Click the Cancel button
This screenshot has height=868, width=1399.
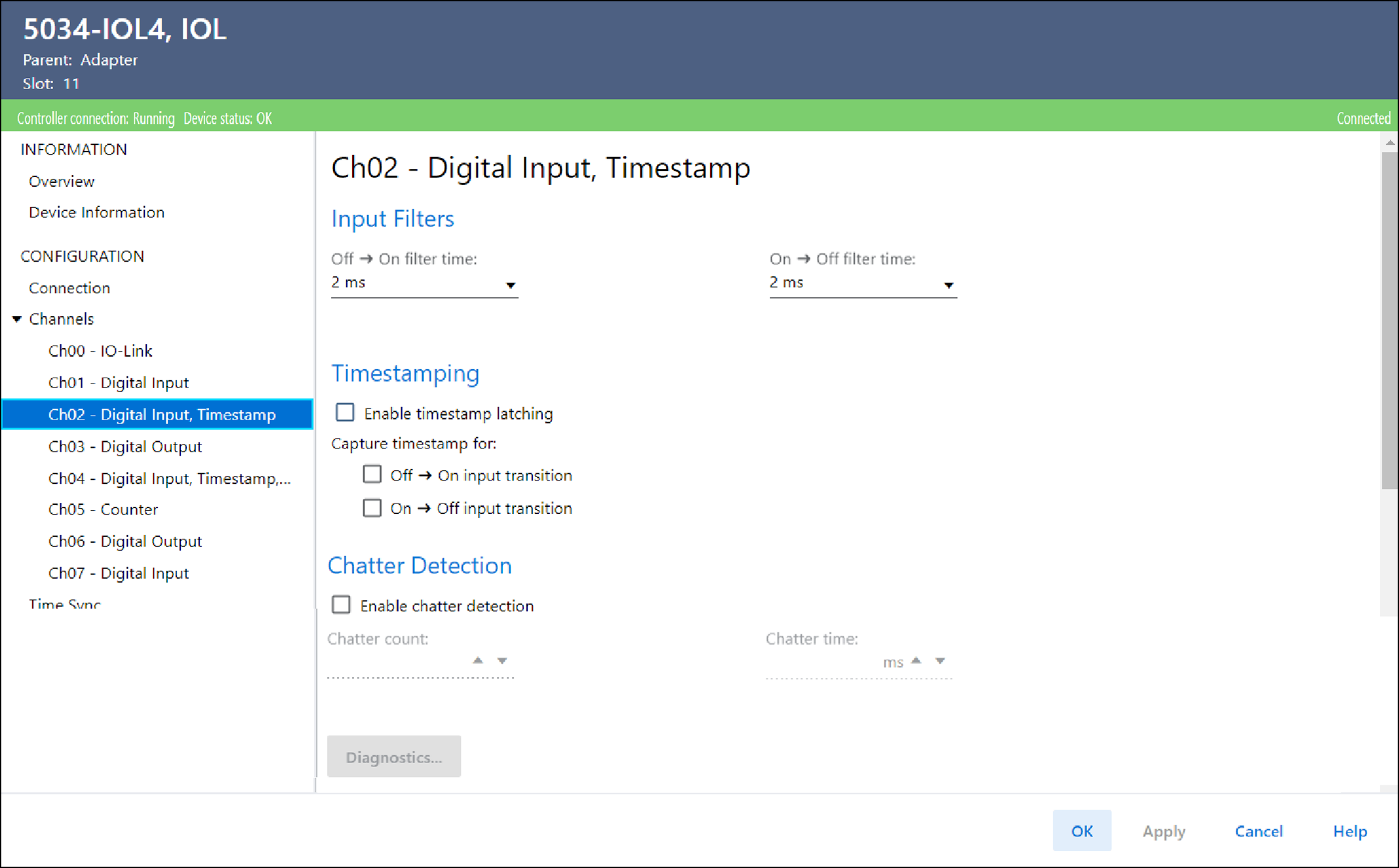(1258, 831)
